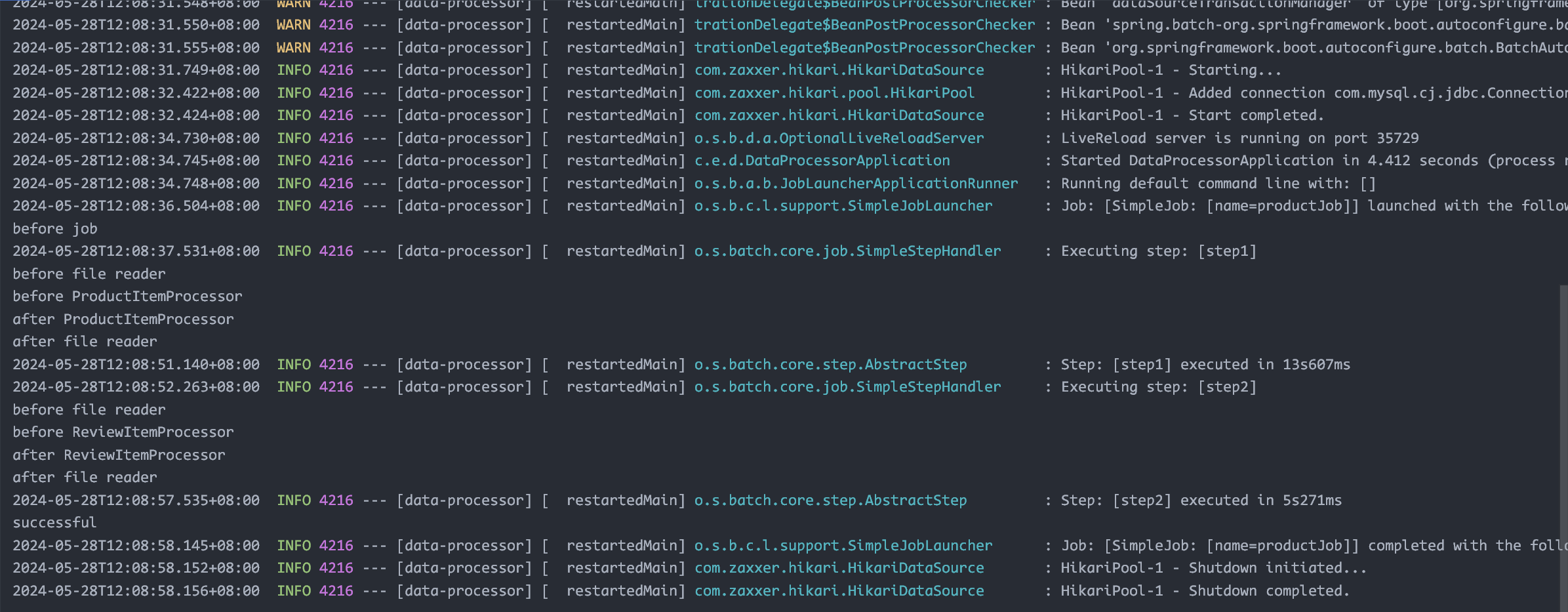Click message "HikariPool-1 - Start completed."
This screenshot has height=612, width=1568.
[1192, 115]
